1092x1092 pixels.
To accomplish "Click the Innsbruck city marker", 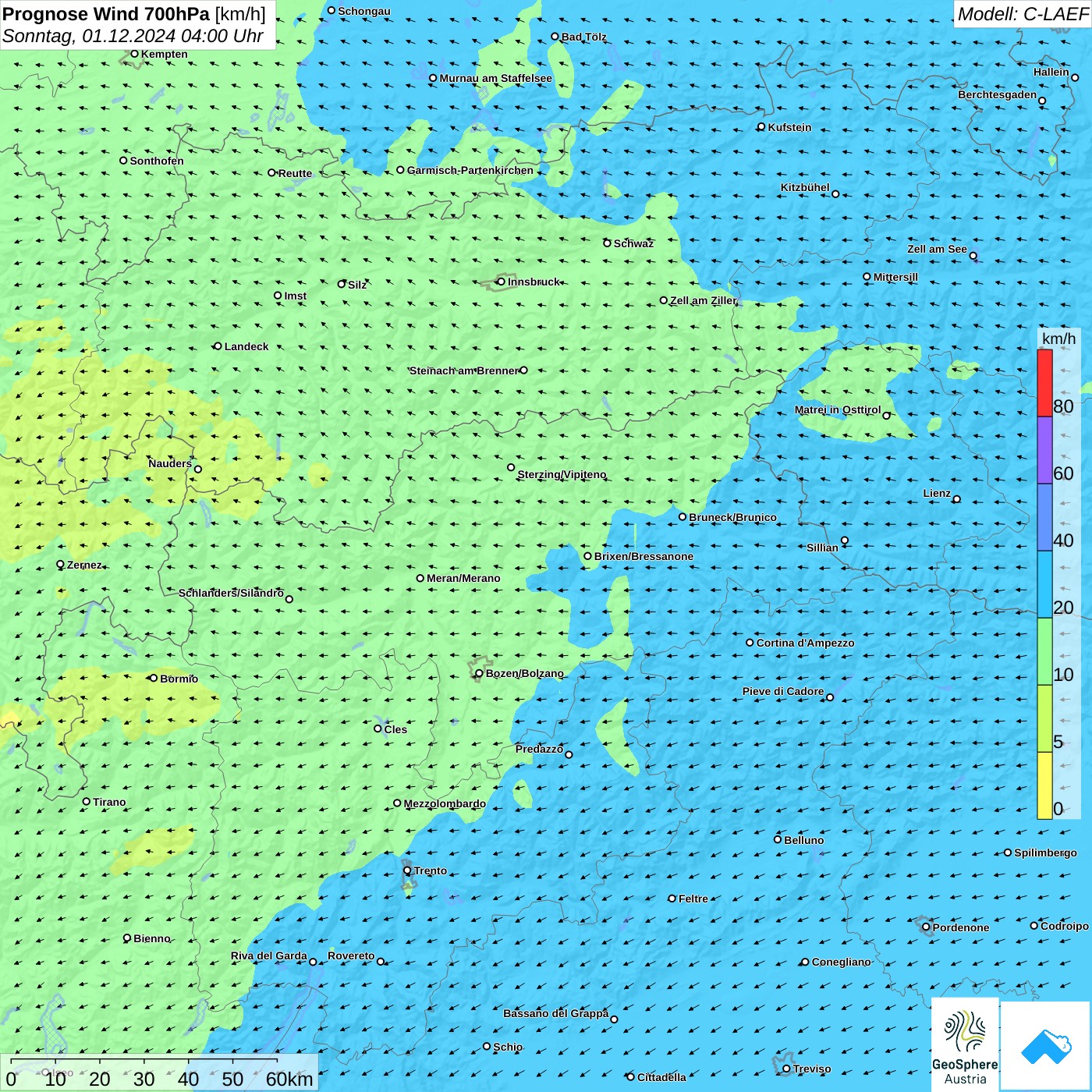I will click(x=502, y=282).
